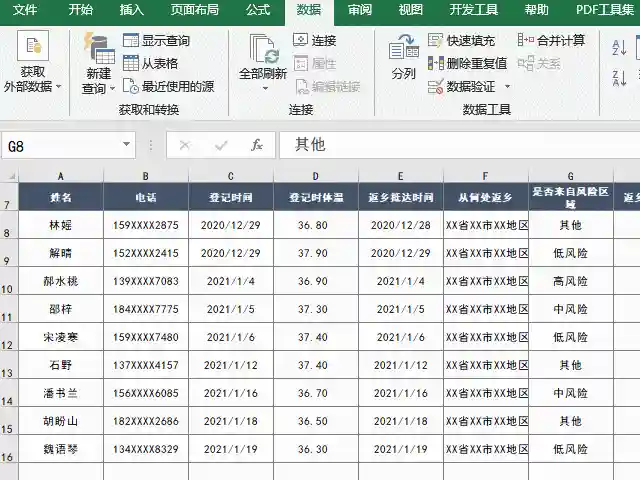Switch to the 公式 ribbon tab

tap(258, 10)
